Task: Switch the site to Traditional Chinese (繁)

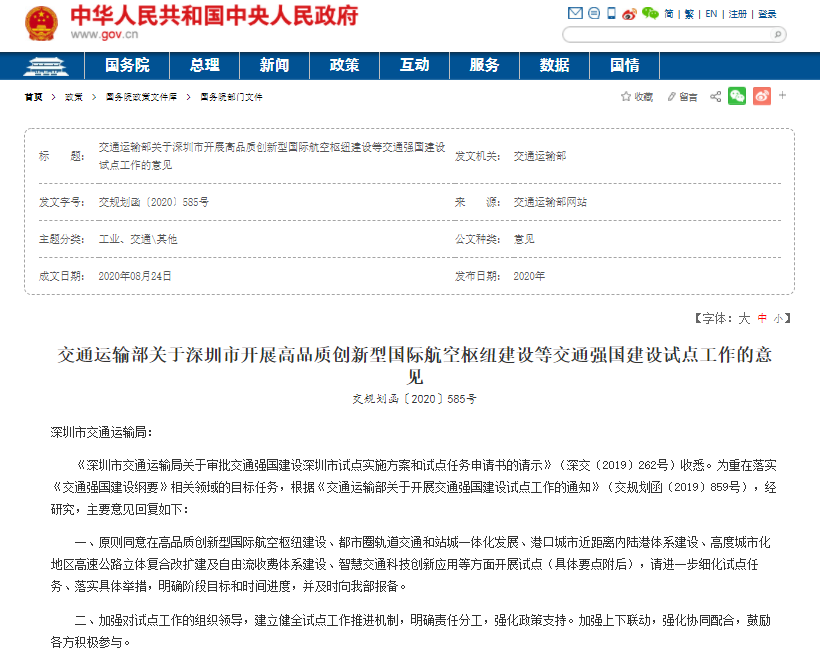Action: click(x=690, y=13)
